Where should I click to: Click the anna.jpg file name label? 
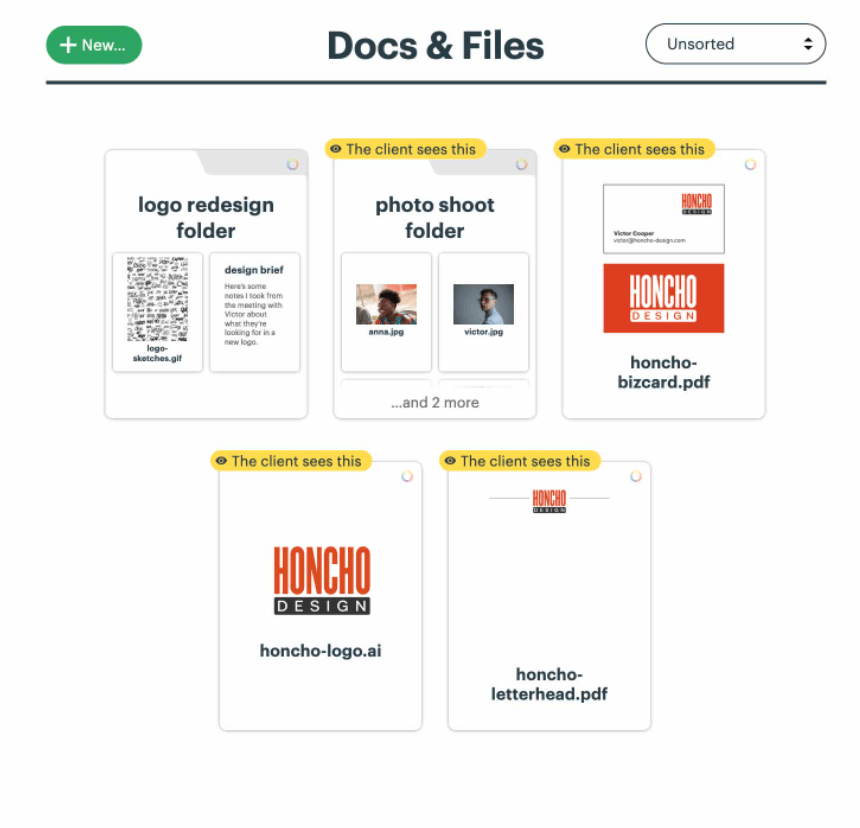[x=386, y=332]
